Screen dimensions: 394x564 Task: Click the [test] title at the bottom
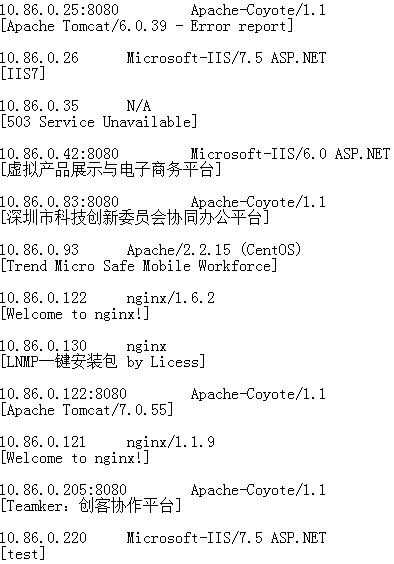(23, 554)
